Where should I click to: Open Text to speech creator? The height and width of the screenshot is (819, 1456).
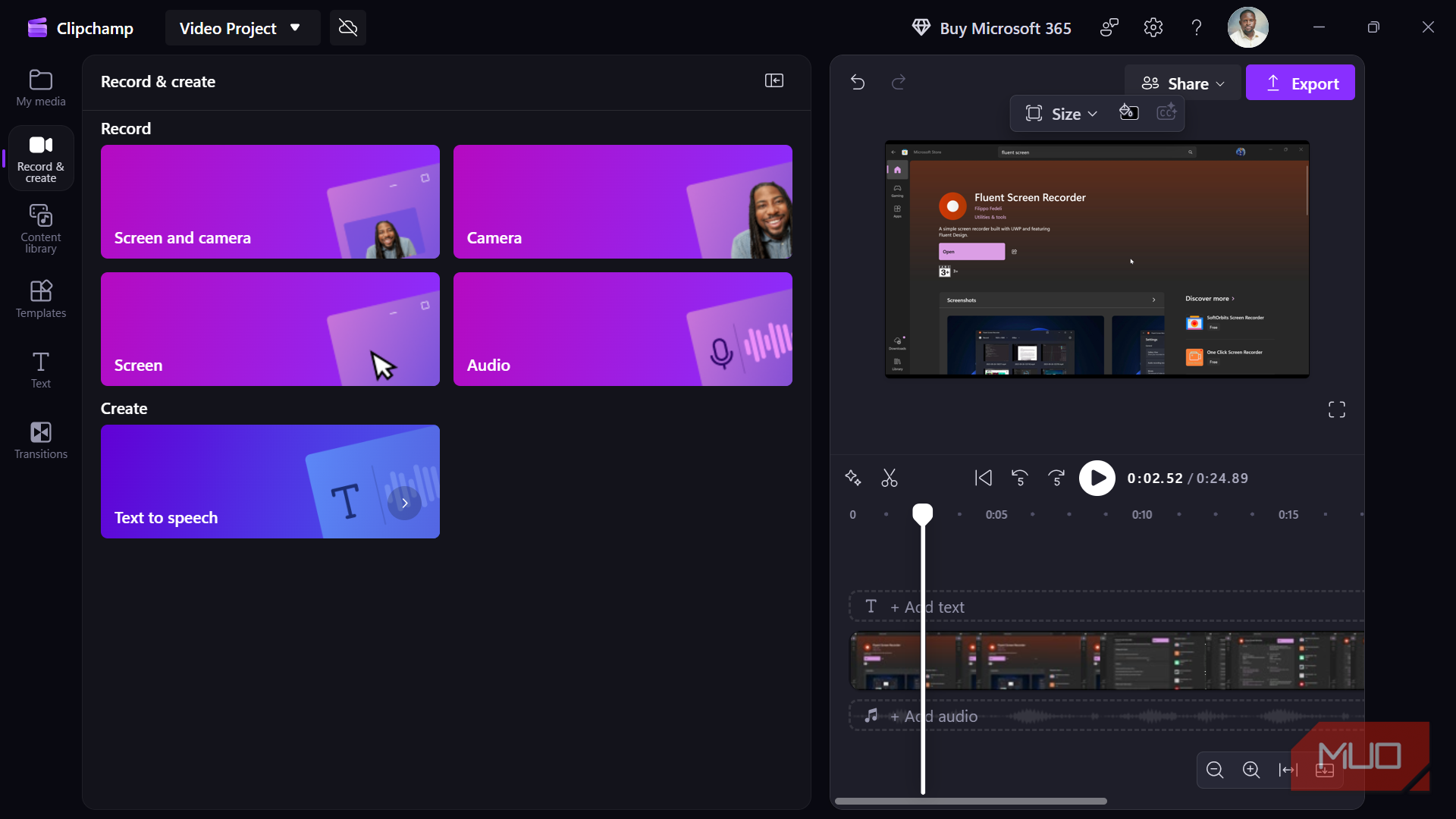tap(270, 482)
